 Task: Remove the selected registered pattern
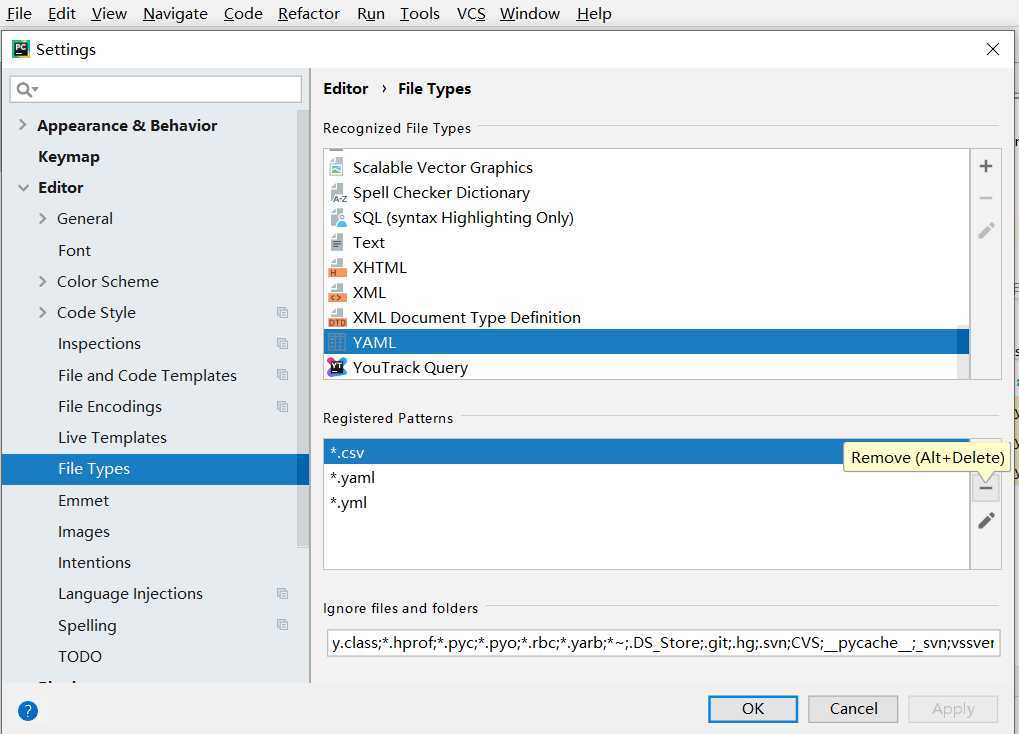coord(986,488)
